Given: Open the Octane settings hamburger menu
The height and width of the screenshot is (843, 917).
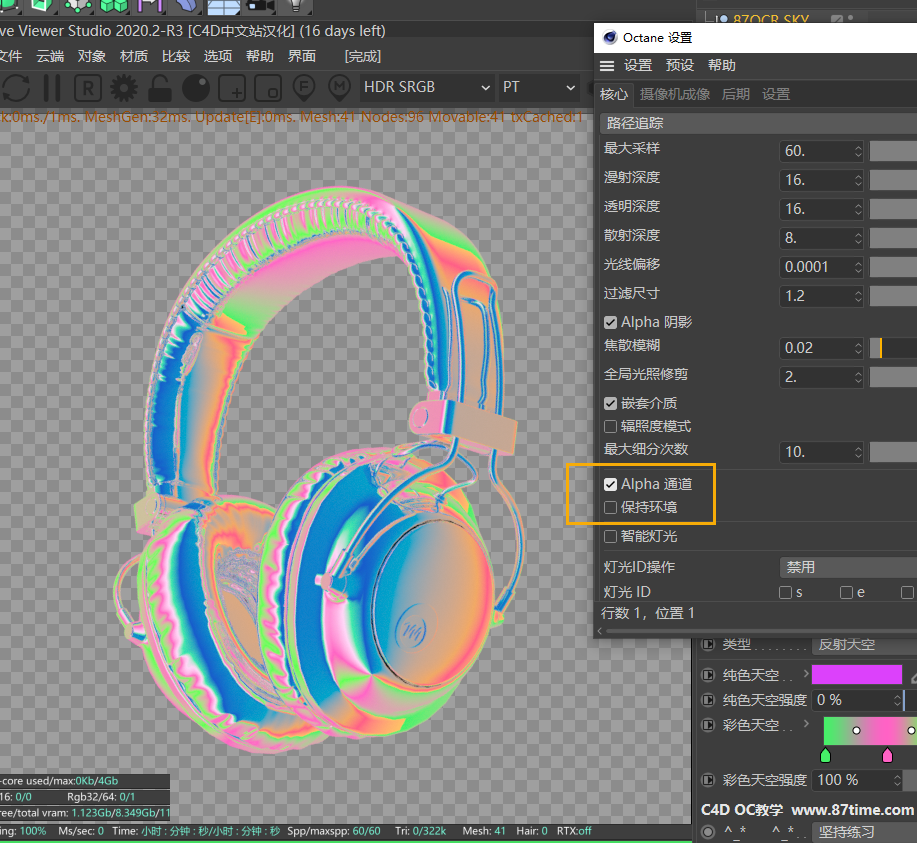Looking at the screenshot, I should pos(607,66).
